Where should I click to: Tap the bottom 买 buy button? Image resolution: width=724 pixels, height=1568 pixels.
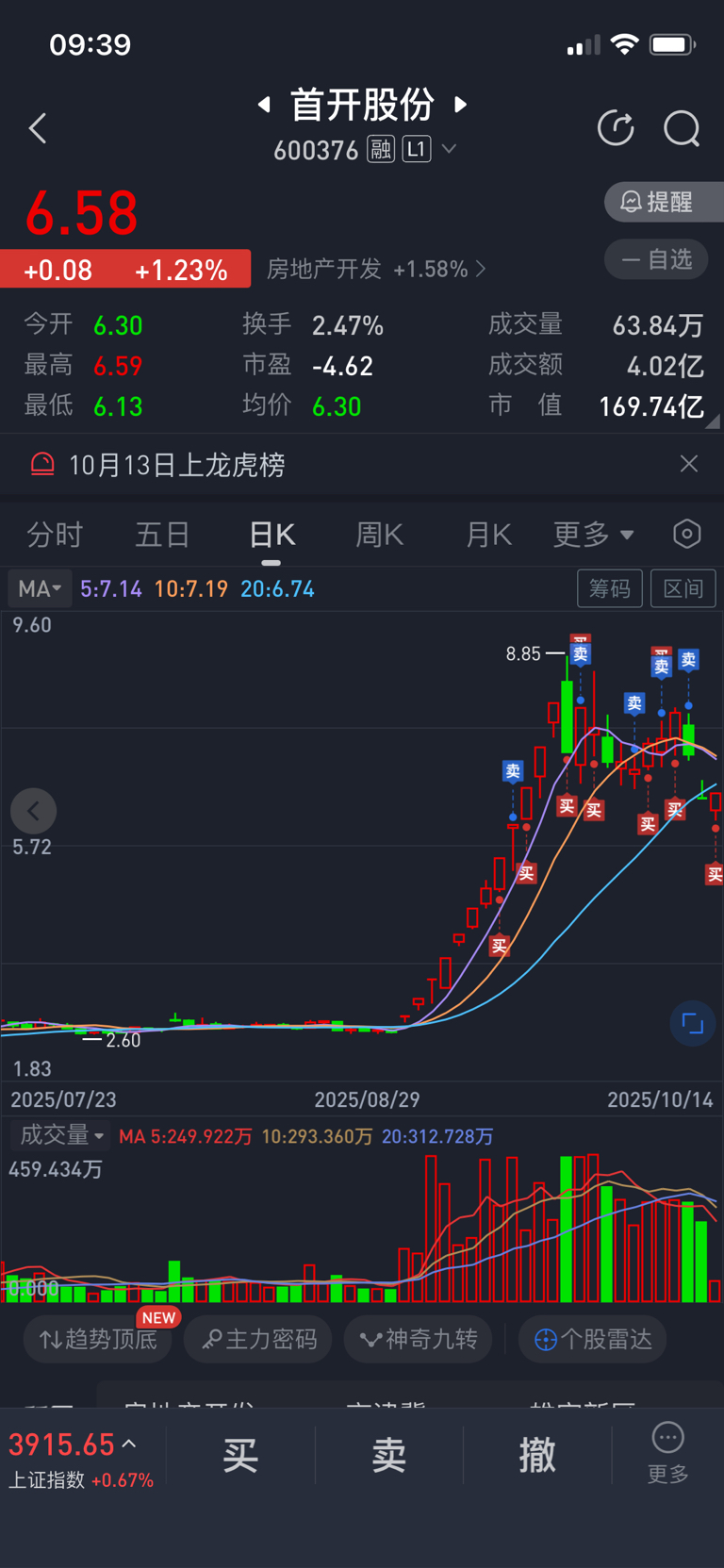click(x=240, y=1456)
